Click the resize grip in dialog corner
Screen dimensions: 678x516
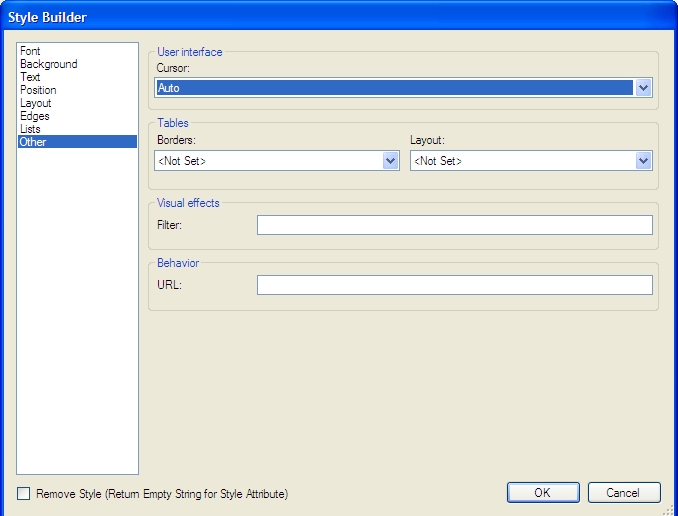tap(670, 509)
